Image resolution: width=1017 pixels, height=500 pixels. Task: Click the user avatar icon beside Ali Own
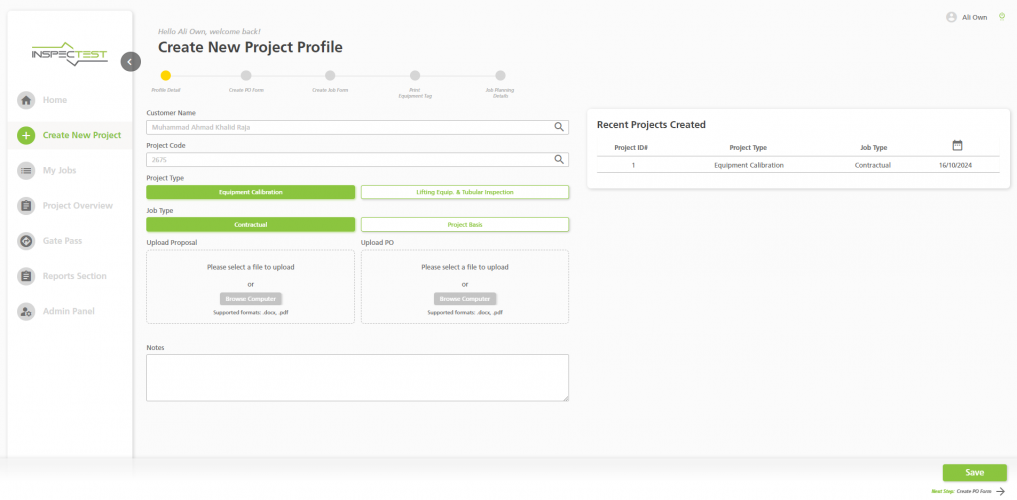pos(951,18)
